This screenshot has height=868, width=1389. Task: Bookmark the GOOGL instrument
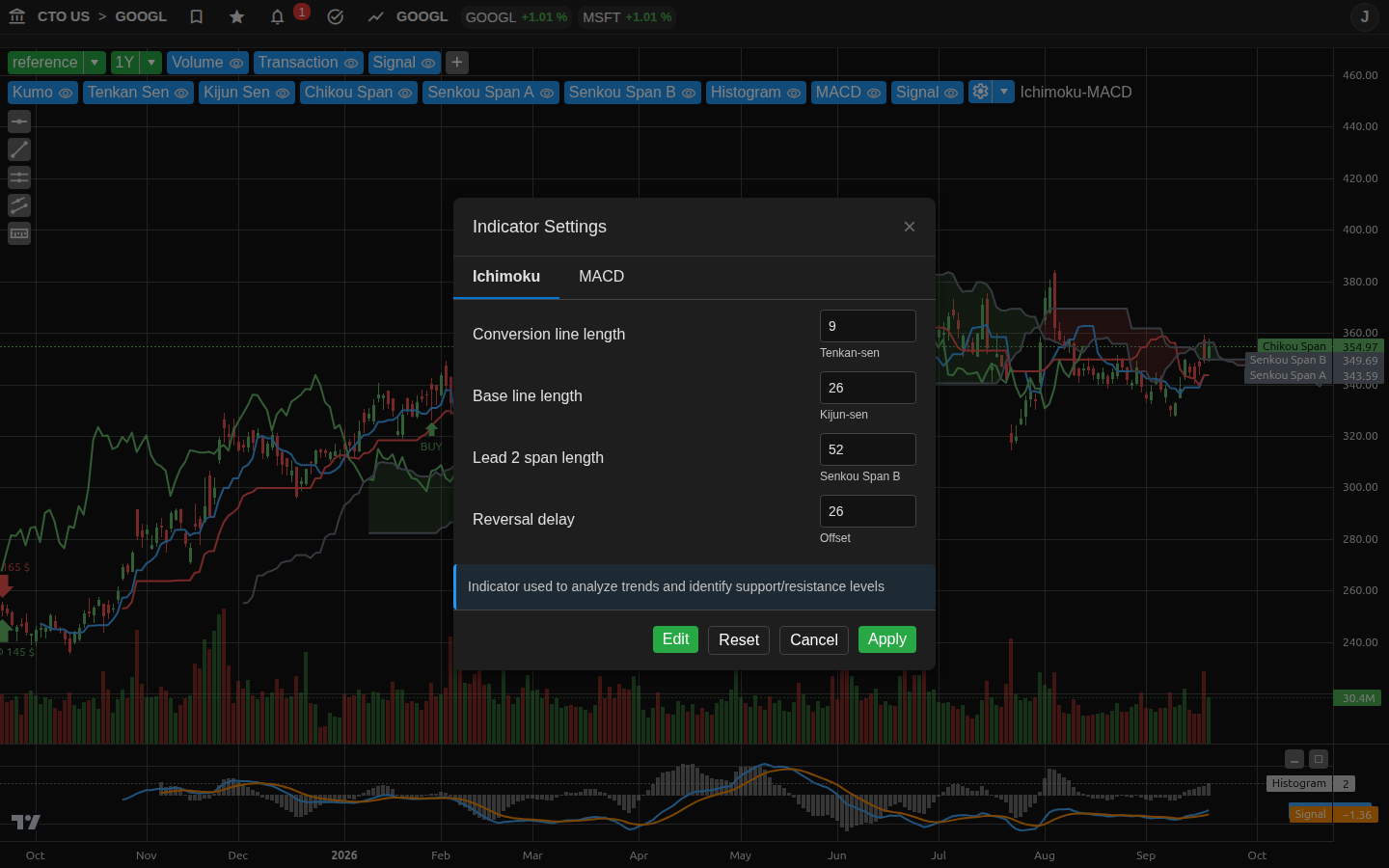point(197,16)
